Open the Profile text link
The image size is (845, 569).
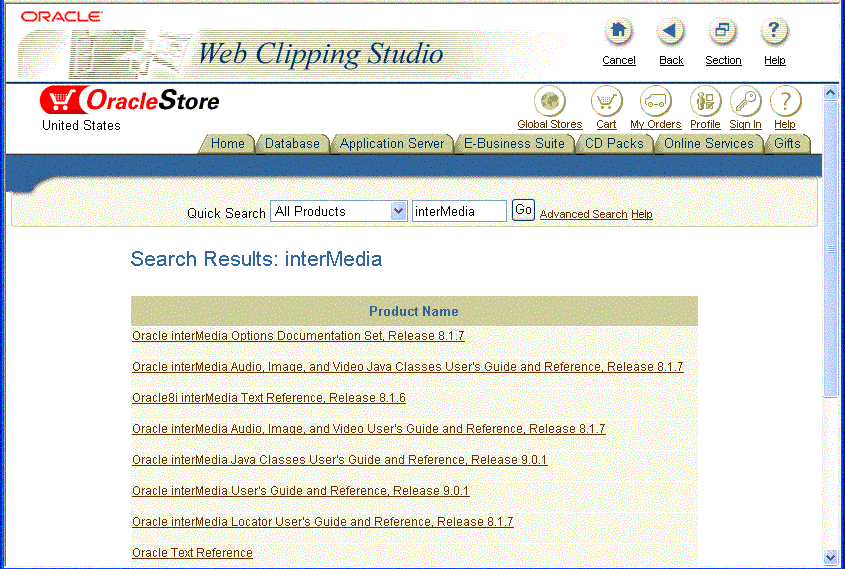[705, 124]
